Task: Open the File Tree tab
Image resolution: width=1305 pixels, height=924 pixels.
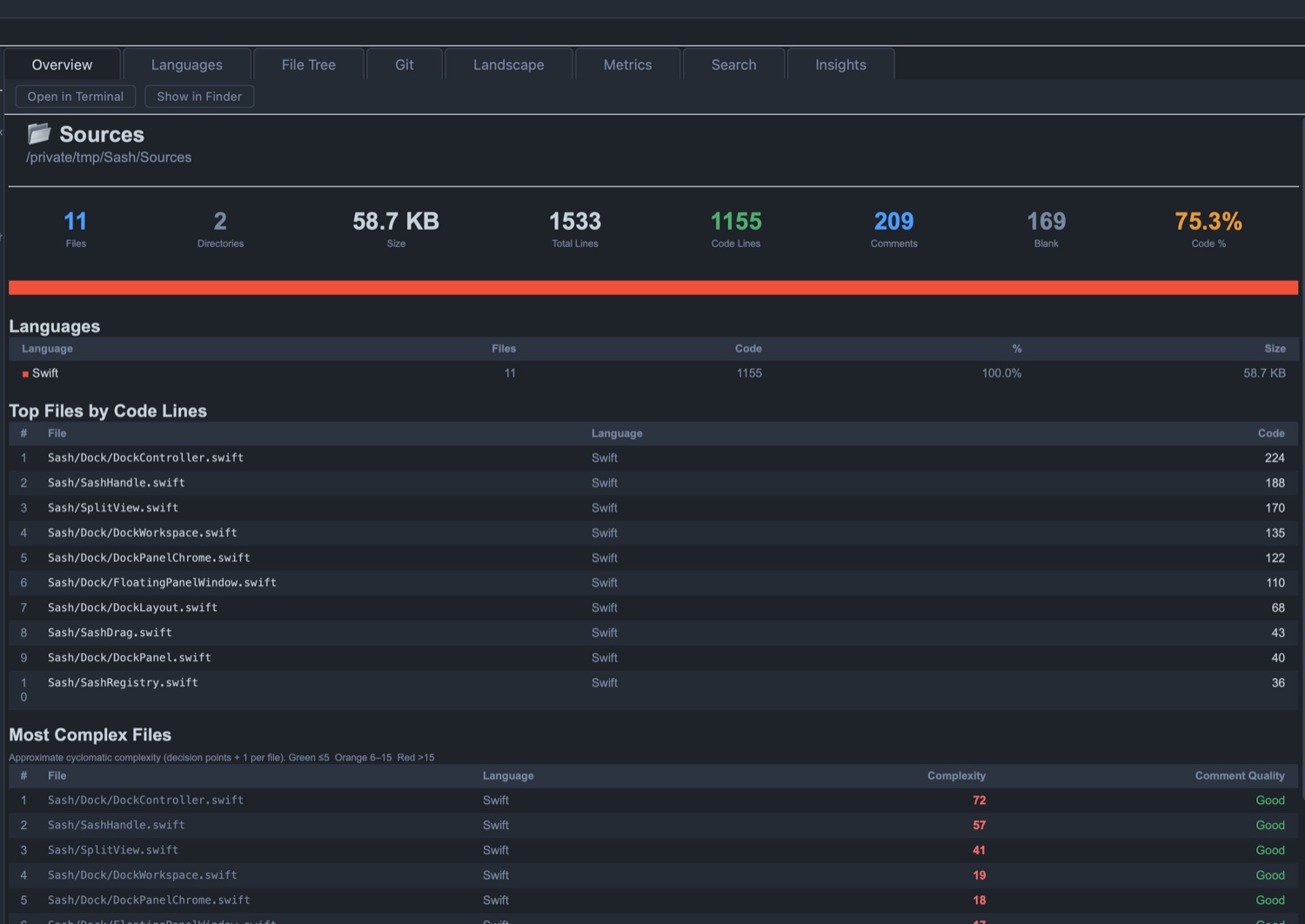Action: (309, 64)
